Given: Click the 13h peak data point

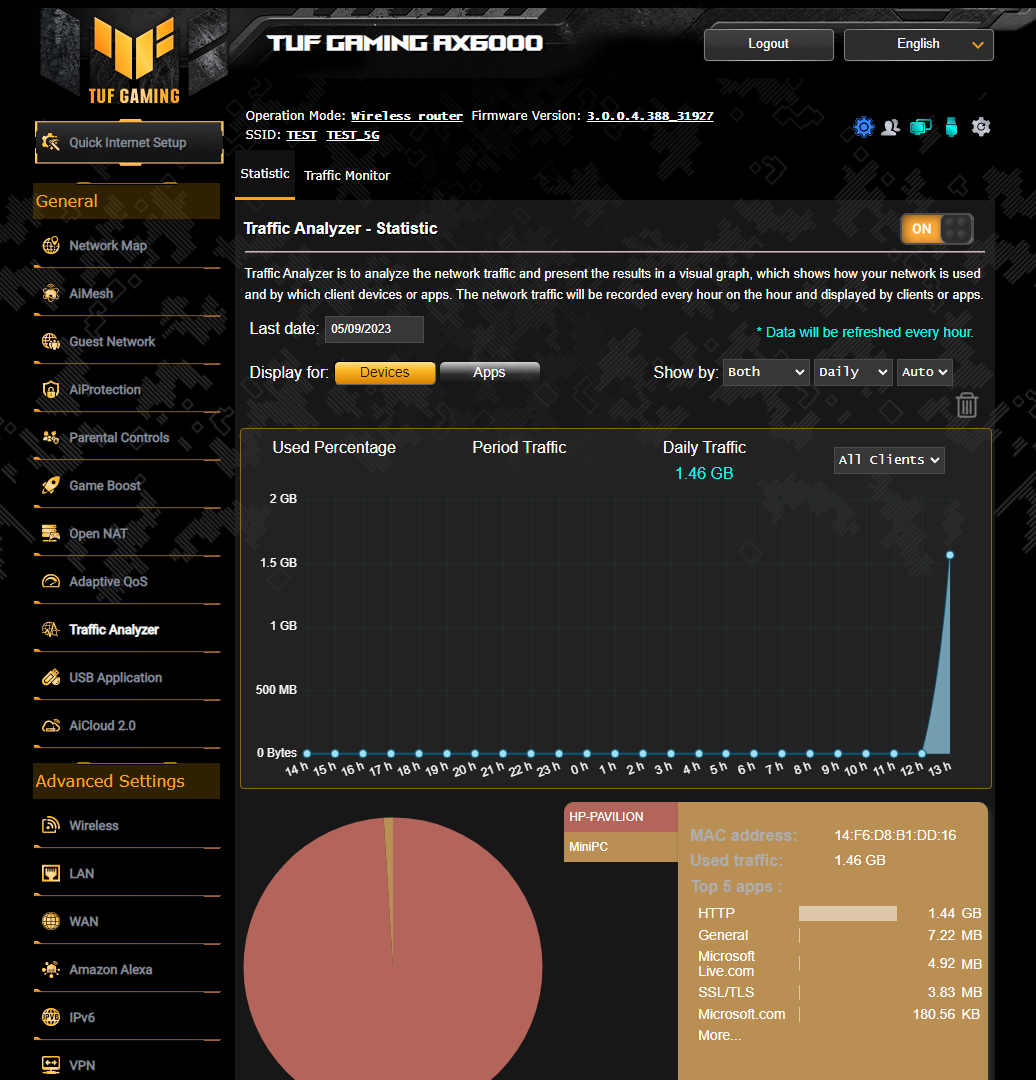Looking at the screenshot, I should point(950,555).
